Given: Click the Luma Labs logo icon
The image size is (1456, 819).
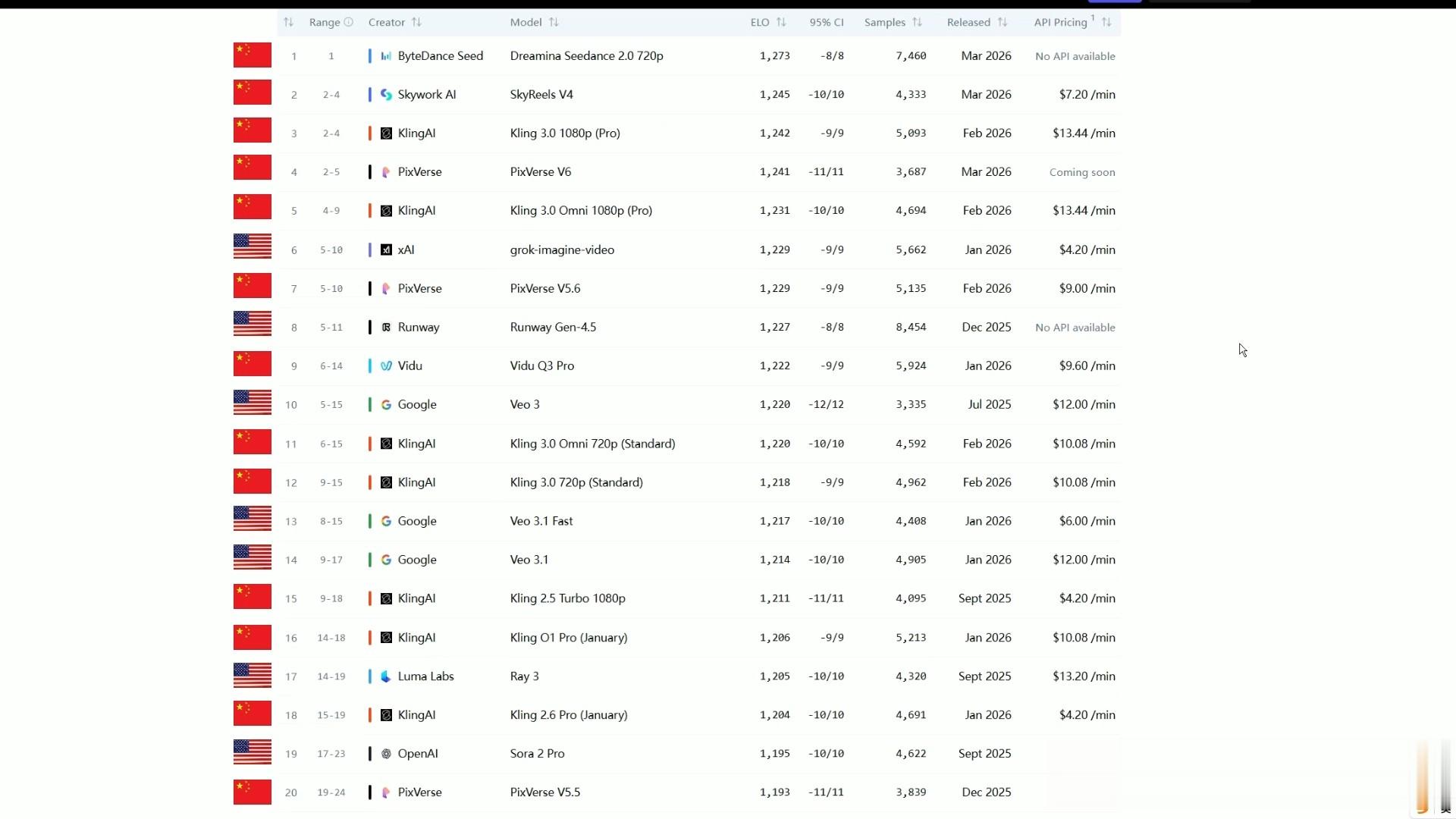Looking at the screenshot, I should point(386,676).
